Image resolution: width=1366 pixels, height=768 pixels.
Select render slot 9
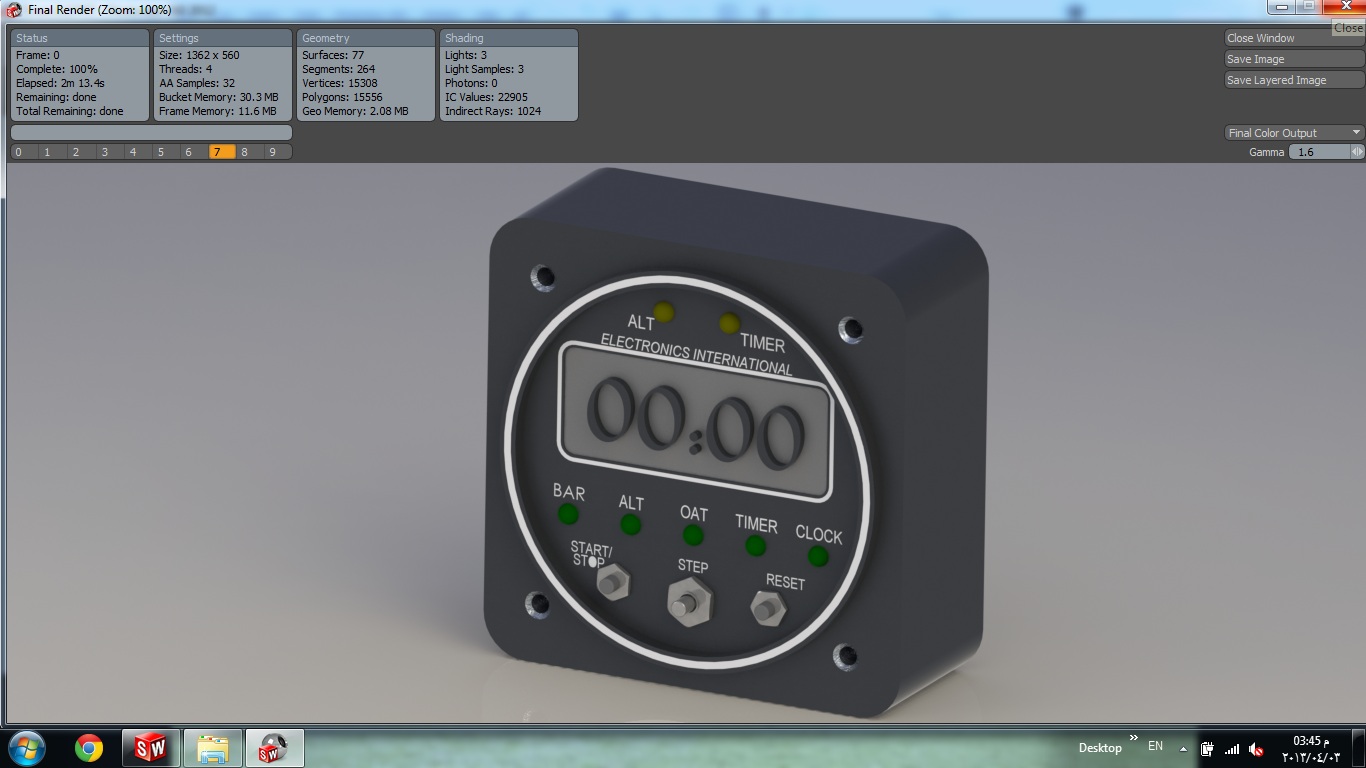(273, 152)
